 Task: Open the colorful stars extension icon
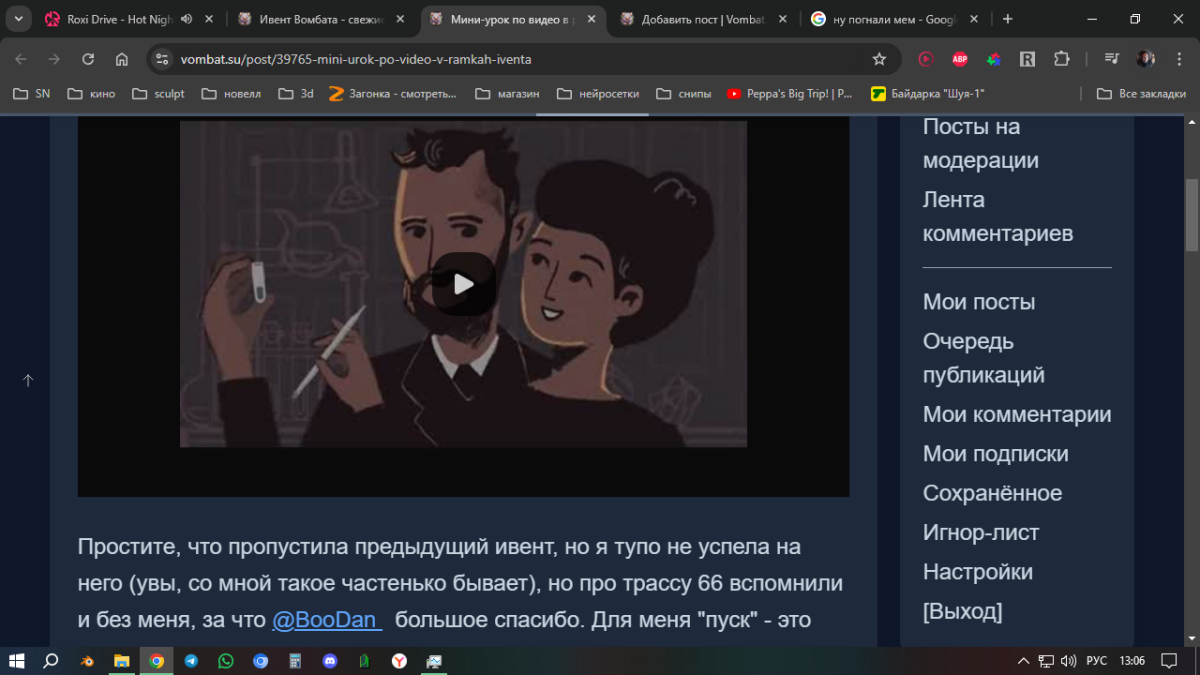click(x=993, y=59)
